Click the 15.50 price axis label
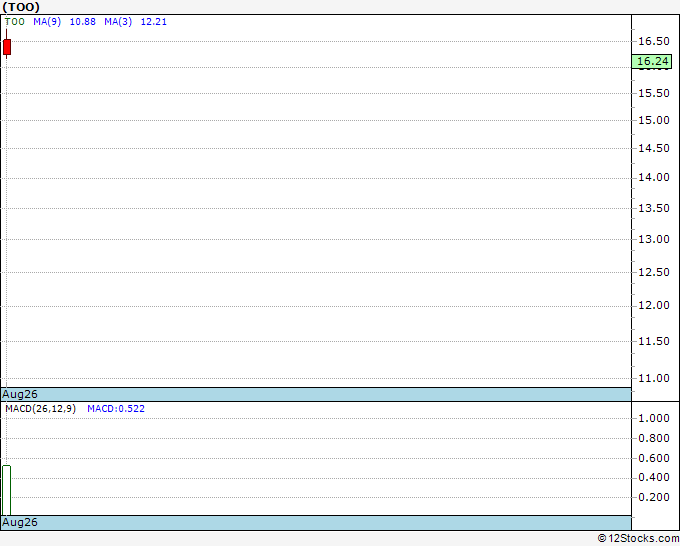Viewport: 680px width, 546px height. click(x=654, y=93)
